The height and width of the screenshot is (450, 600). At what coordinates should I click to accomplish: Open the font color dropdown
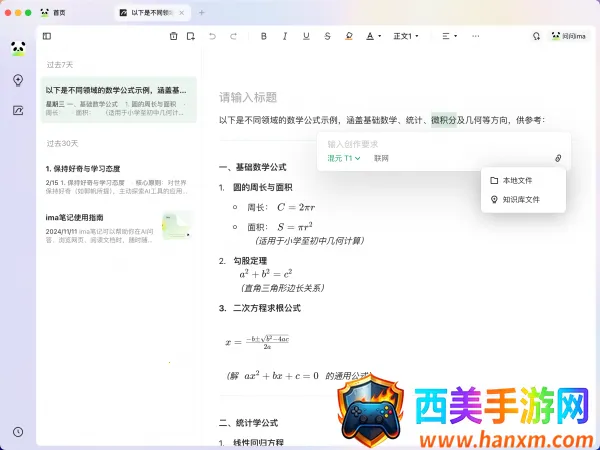[373, 36]
